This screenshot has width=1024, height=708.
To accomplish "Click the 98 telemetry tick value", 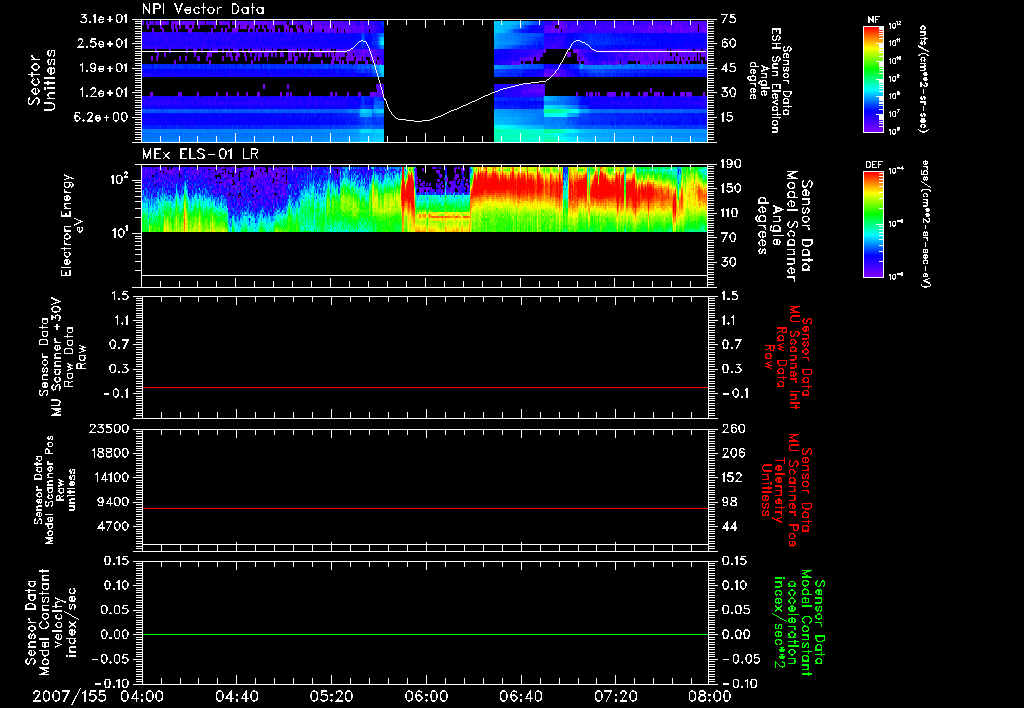I will tap(729, 502).
